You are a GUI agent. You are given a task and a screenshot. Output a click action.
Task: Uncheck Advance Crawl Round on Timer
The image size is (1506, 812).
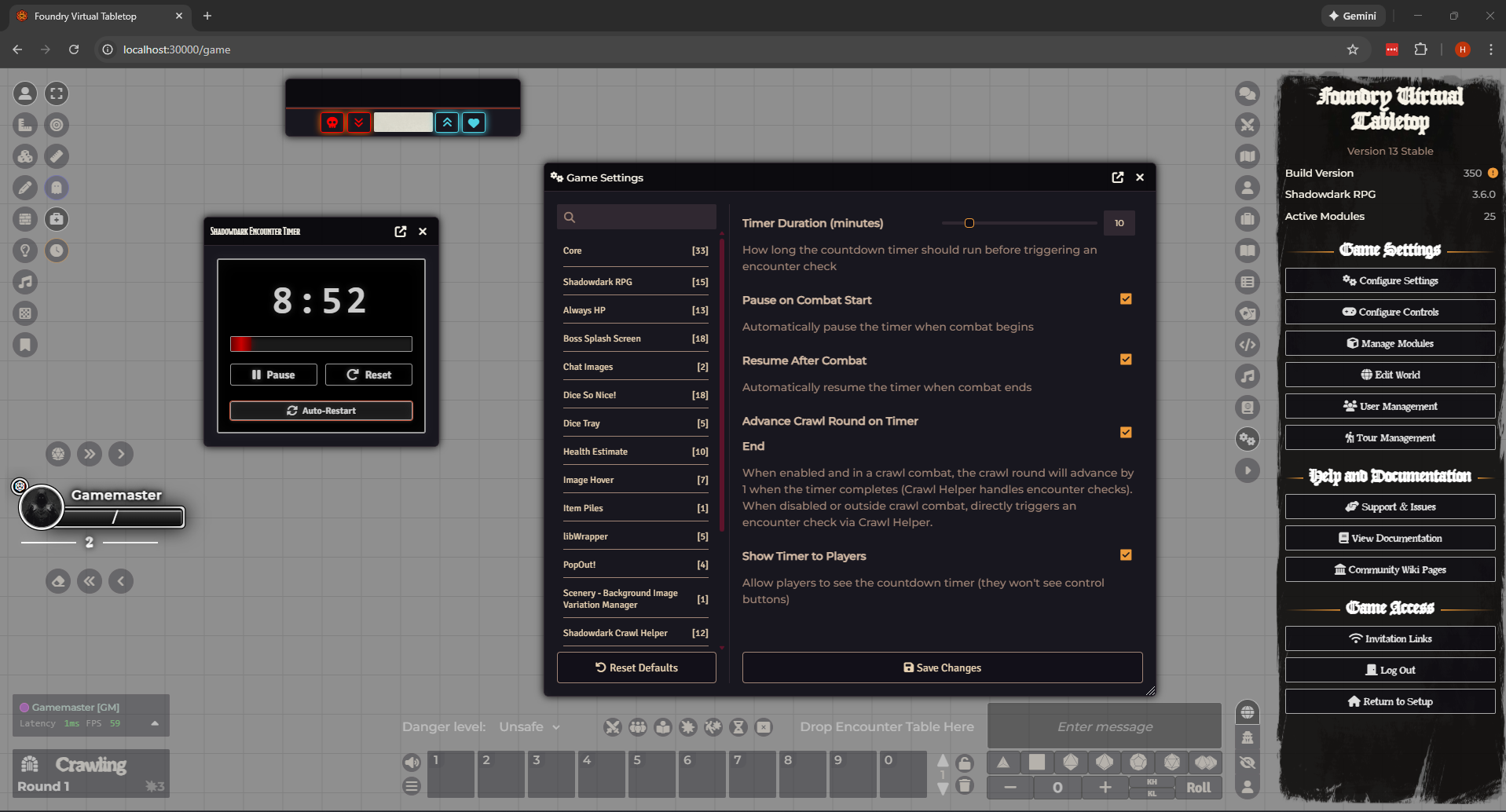coord(1126,433)
